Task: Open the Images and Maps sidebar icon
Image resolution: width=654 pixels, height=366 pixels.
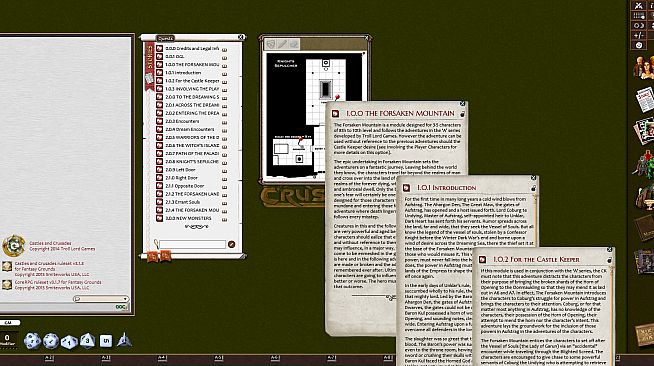Action: point(644,130)
